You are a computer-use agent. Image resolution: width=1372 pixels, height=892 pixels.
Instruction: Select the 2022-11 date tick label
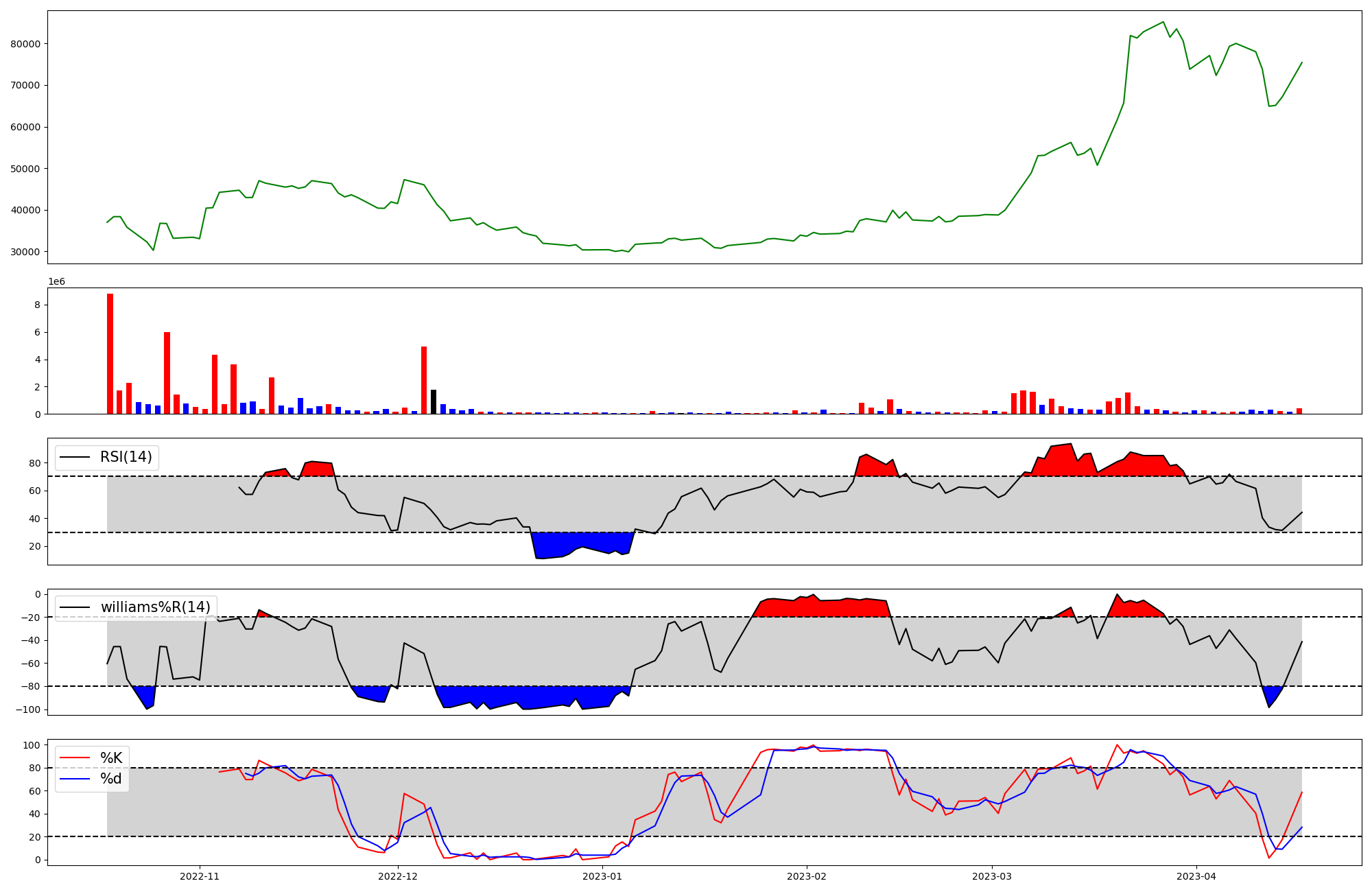pos(199,876)
